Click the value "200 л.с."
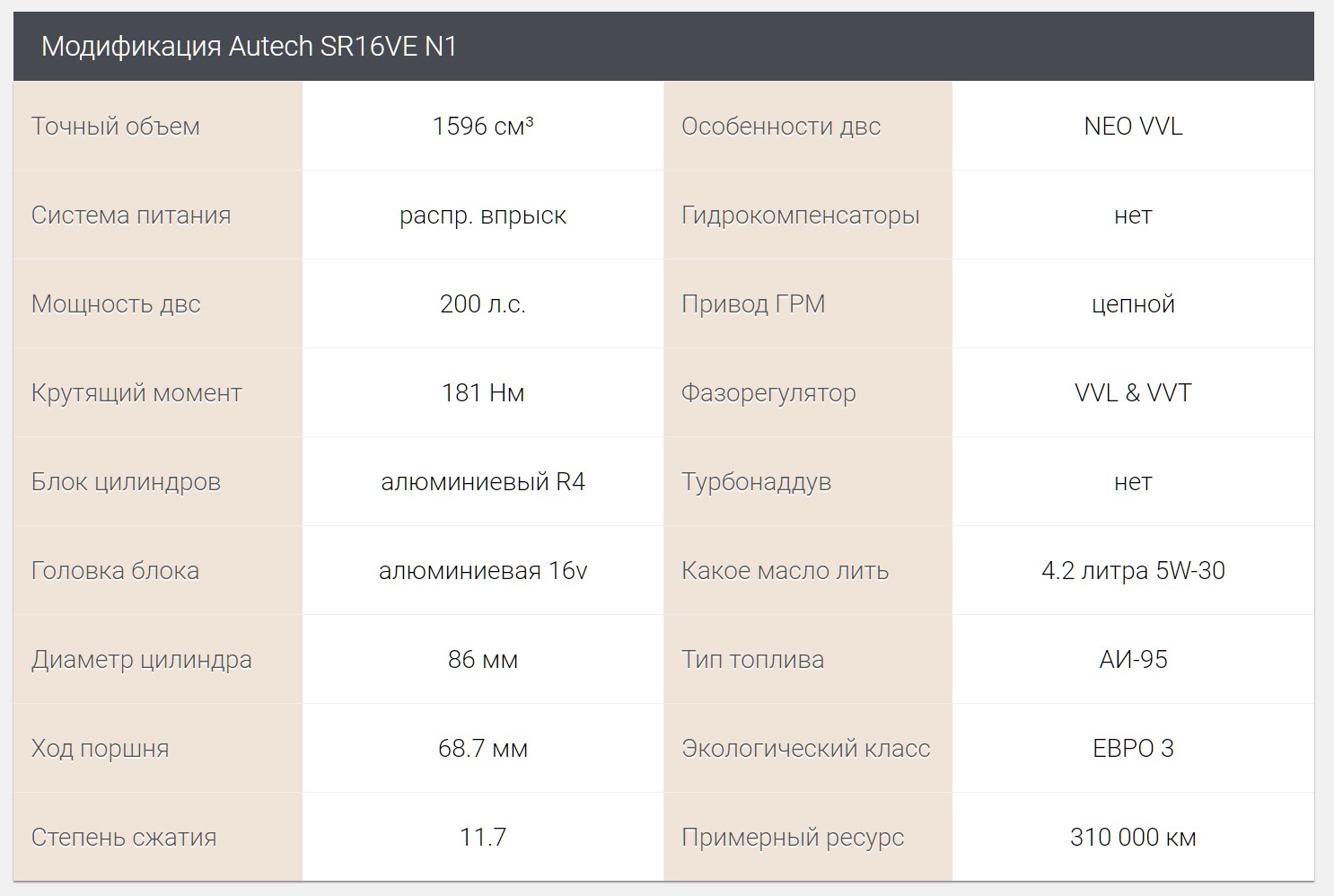Image resolution: width=1334 pixels, height=896 pixels. (x=483, y=303)
